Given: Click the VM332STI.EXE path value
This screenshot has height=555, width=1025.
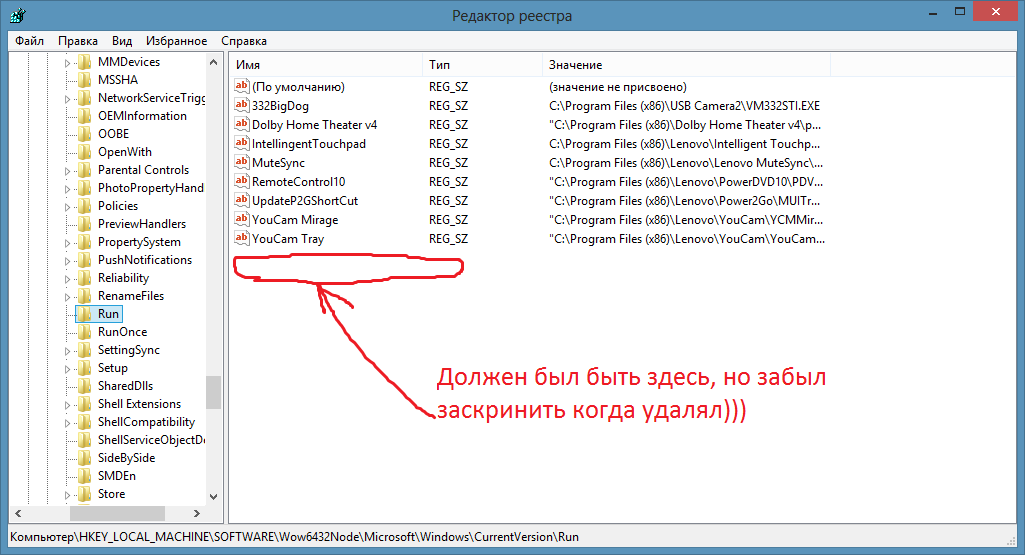Looking at the screenshot, I should pos(684,105).
